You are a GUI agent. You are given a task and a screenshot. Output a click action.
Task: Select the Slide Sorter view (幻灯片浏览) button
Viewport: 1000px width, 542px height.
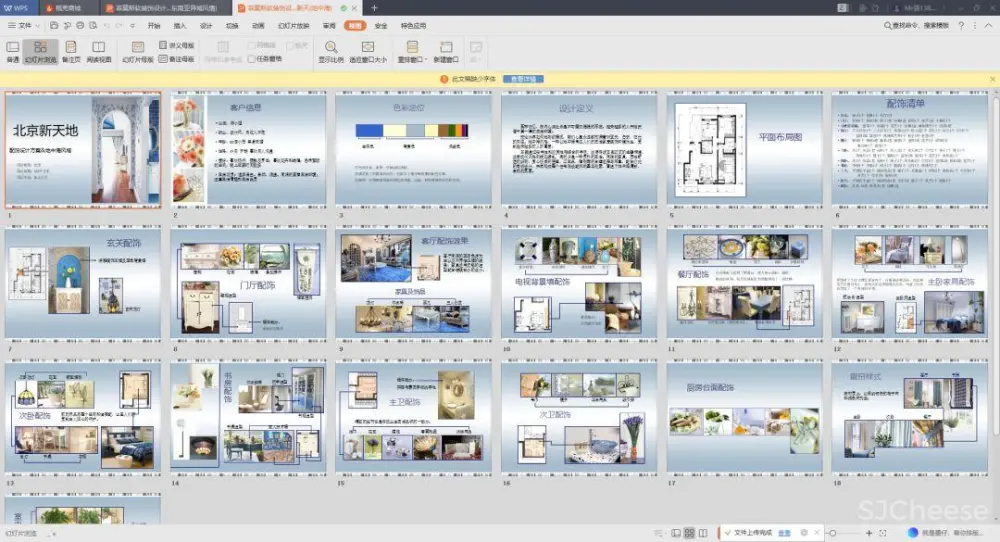(40, 51)
